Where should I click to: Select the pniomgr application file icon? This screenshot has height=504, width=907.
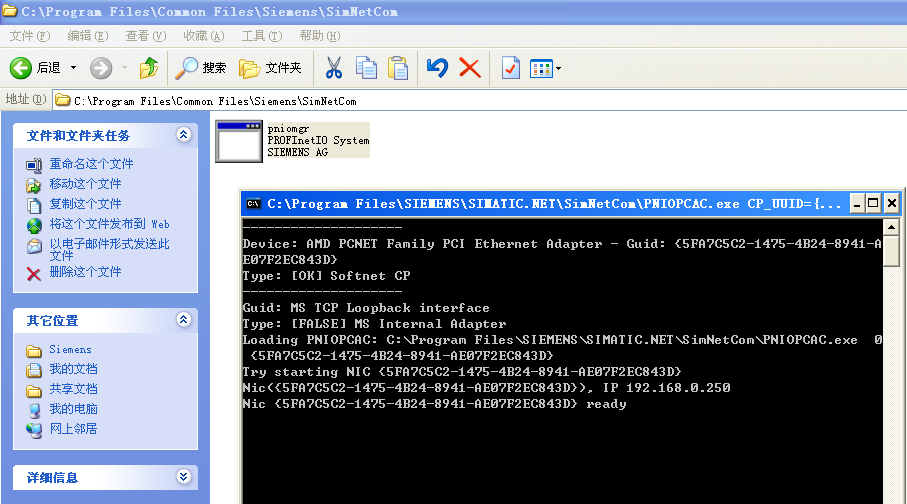point(239,141)
